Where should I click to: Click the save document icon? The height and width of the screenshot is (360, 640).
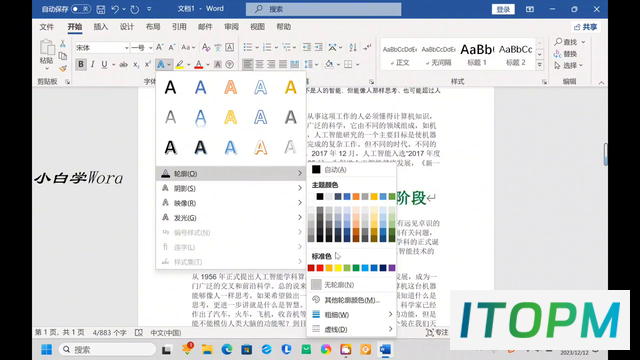coord(101,9)
